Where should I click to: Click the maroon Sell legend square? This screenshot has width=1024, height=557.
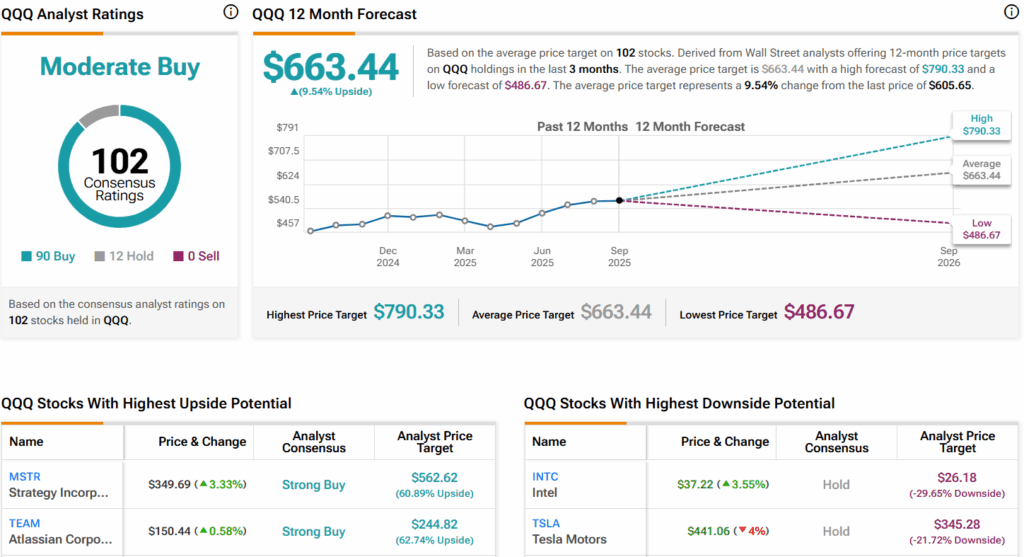(179, 256)
